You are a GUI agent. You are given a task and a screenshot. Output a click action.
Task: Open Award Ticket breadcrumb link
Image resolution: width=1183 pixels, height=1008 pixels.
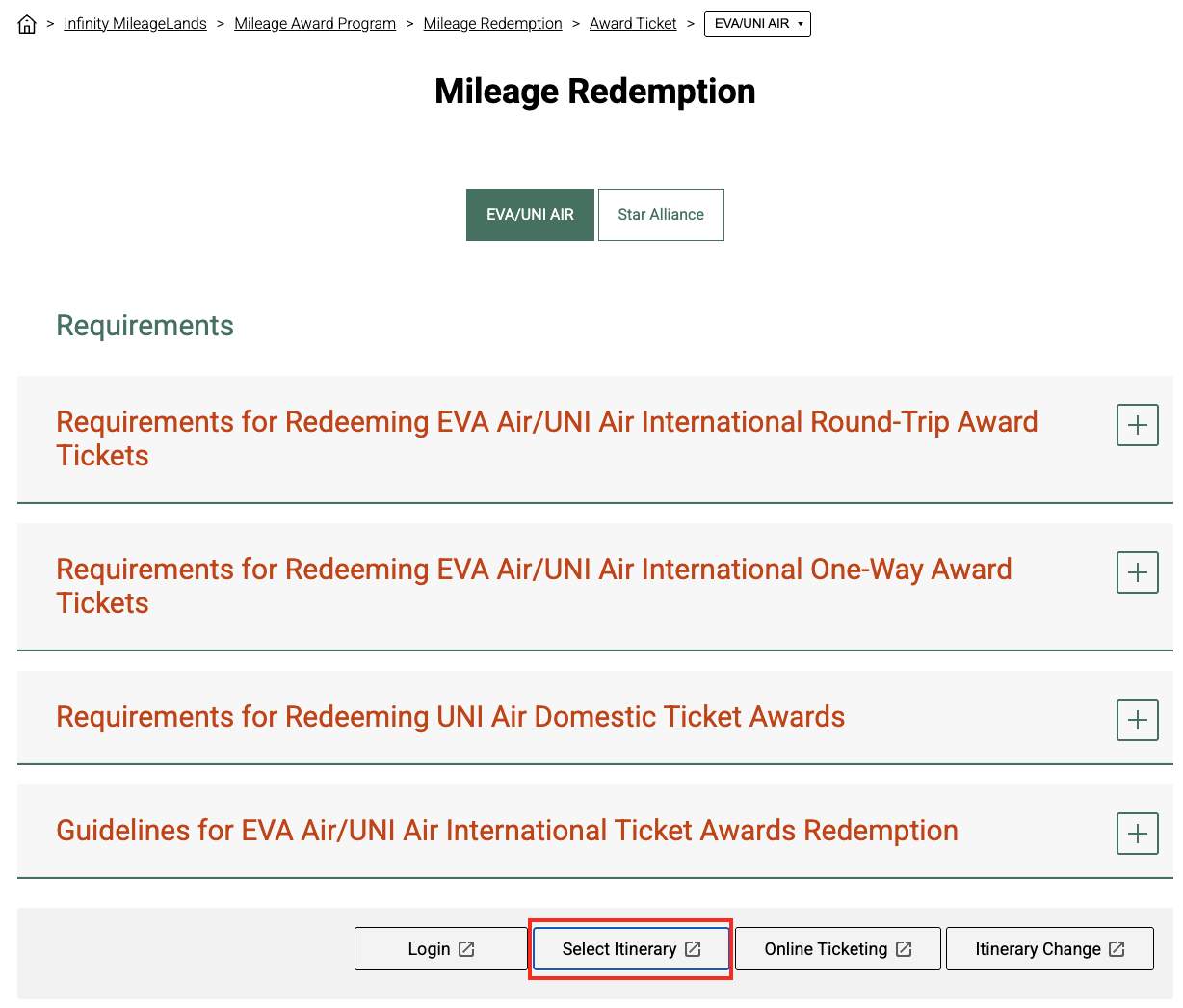[x=633, y=24]
